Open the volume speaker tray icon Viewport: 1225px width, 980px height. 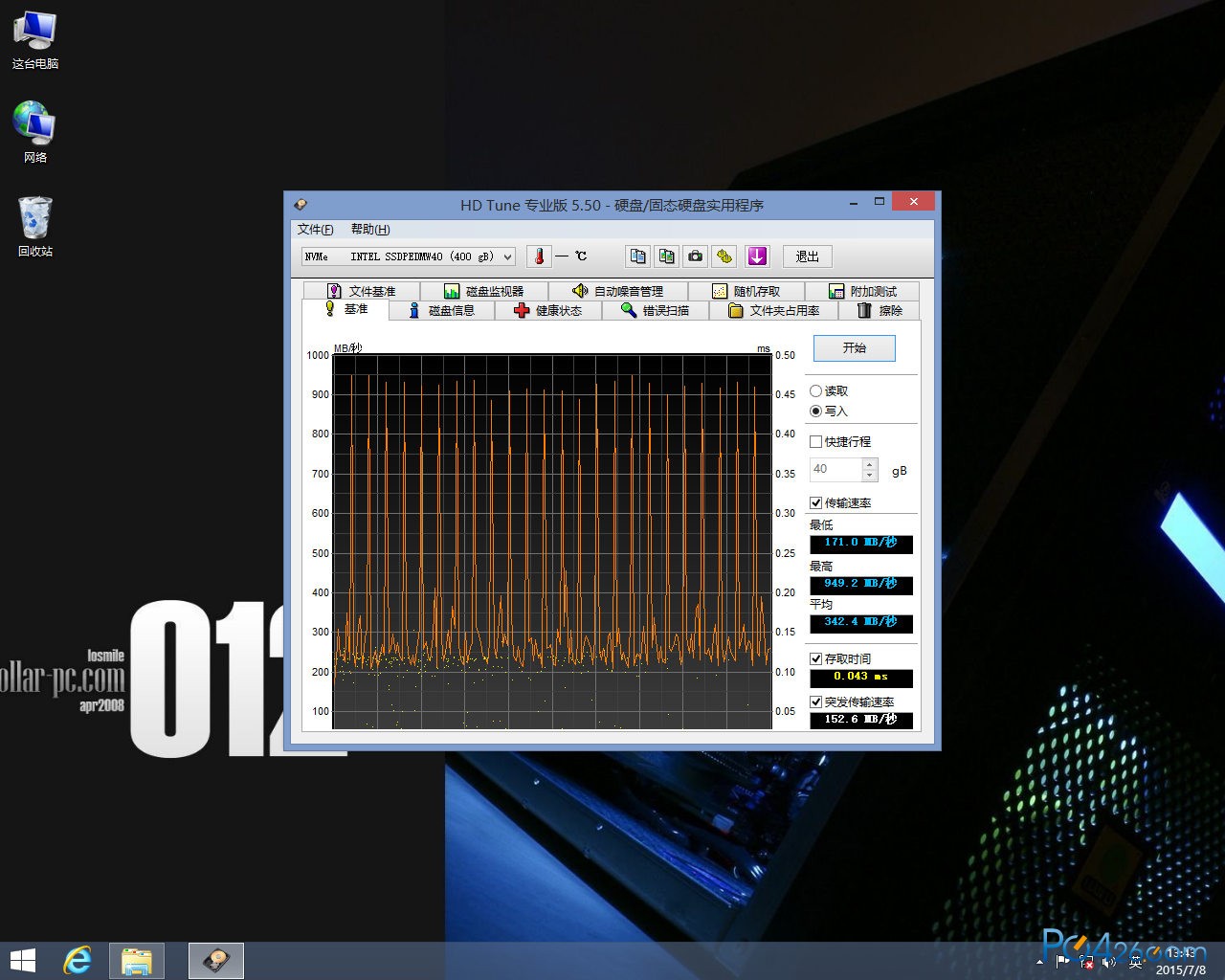pyautogui.click(x=1110, y=962)
